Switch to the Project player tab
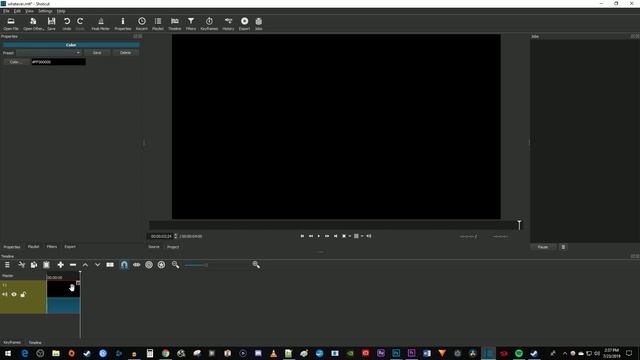Screen dimensions: 640x360 click(x=173, y=247)
